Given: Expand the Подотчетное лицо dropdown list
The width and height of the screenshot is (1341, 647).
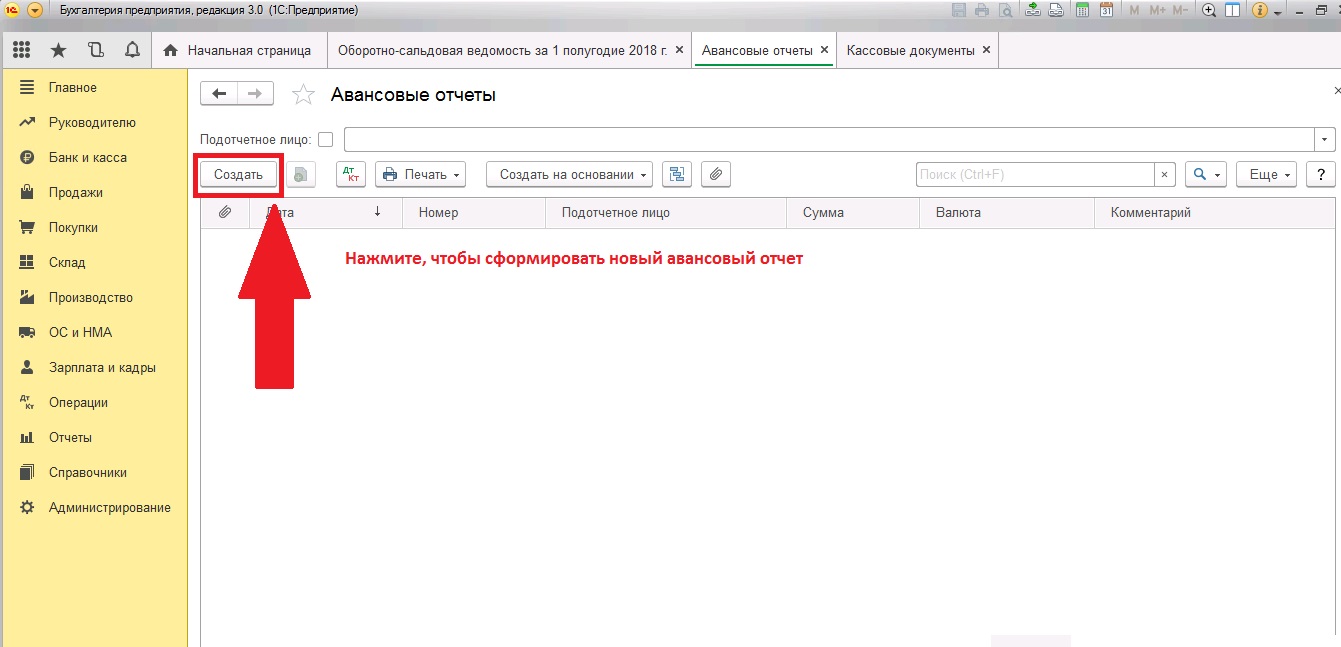Looking at the screenshot, I should [x=1325, y=139].
